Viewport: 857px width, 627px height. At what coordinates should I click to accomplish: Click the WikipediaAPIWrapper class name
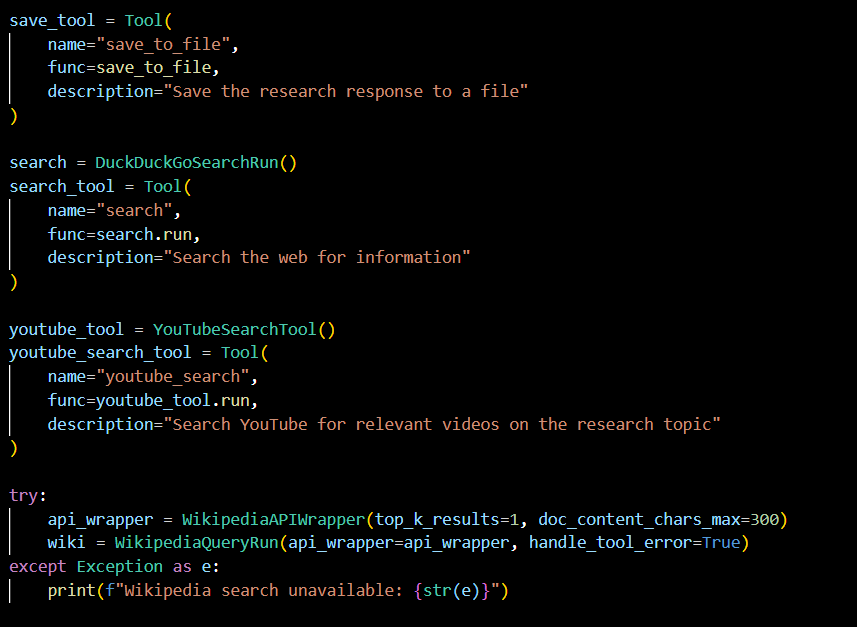click(273, 519)
